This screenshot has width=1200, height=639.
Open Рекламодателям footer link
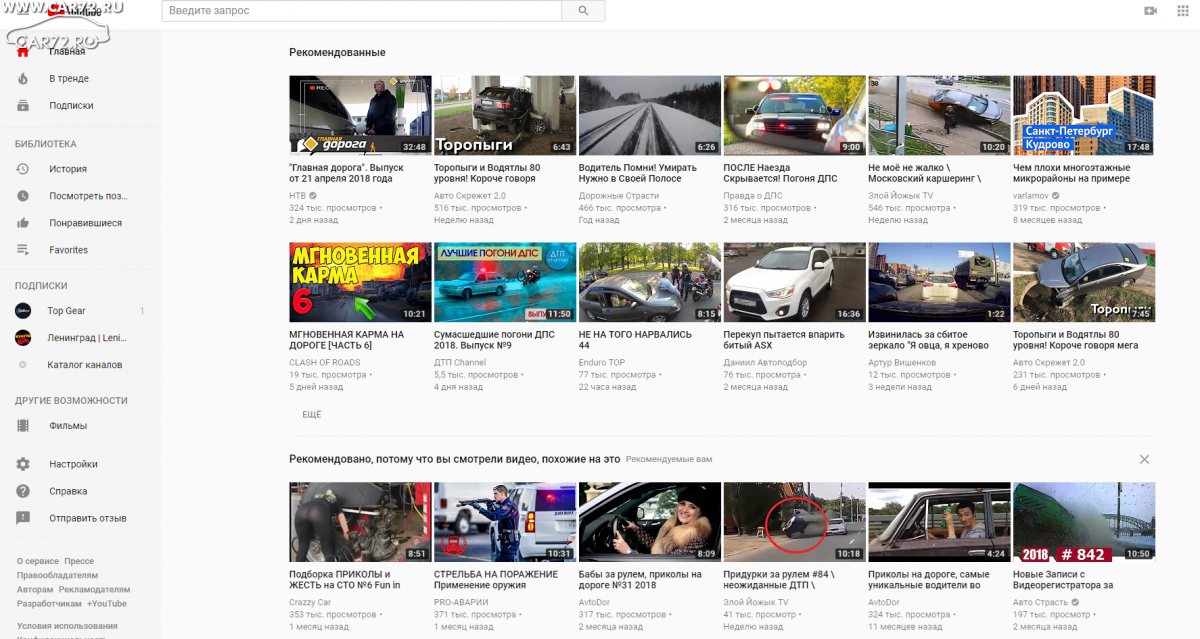pos(94,590)
